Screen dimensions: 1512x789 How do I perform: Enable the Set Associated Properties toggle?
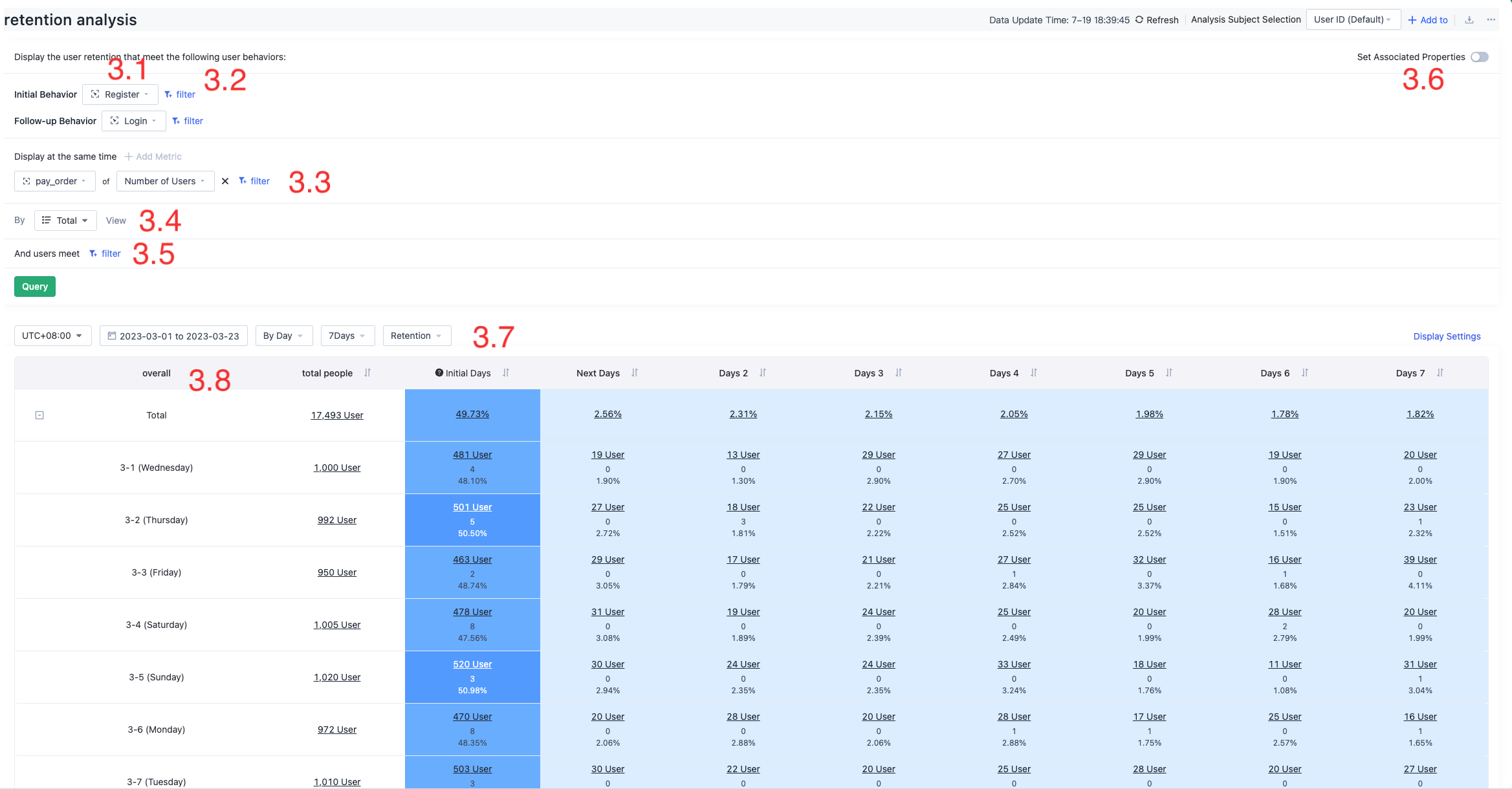[1480, 57]
